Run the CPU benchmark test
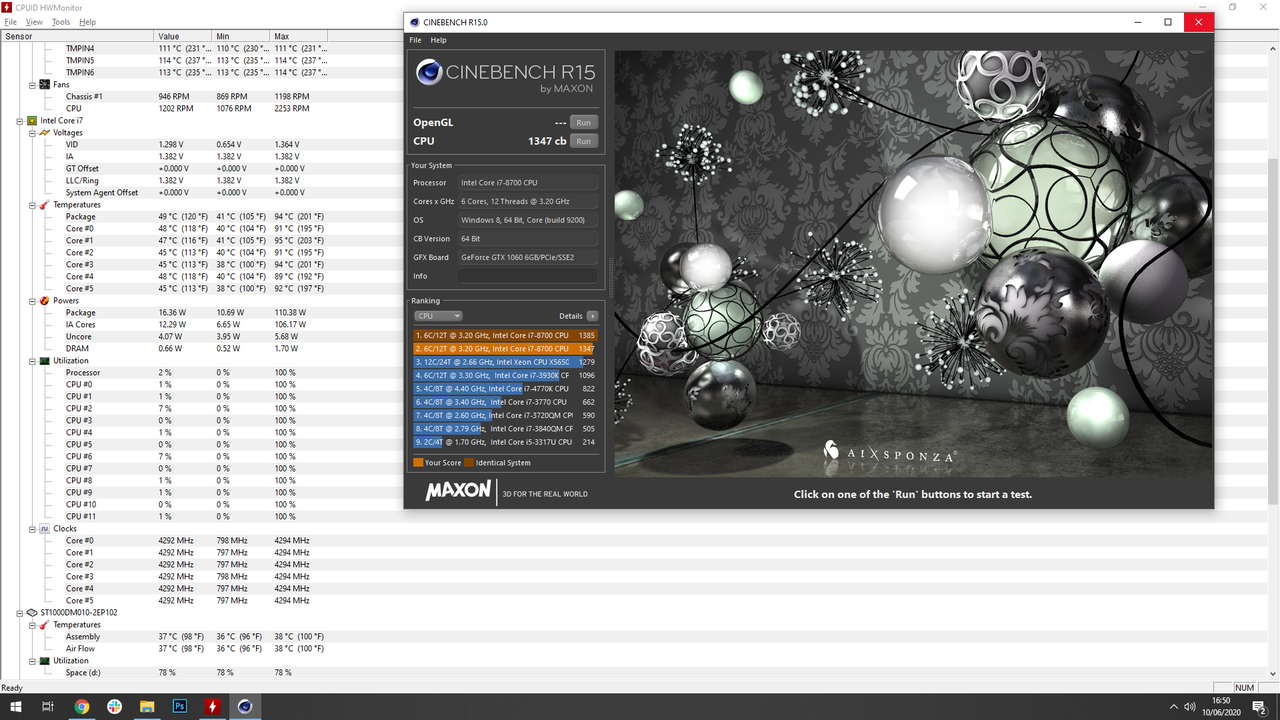1280x720 pixels. (x=583, y=141)
